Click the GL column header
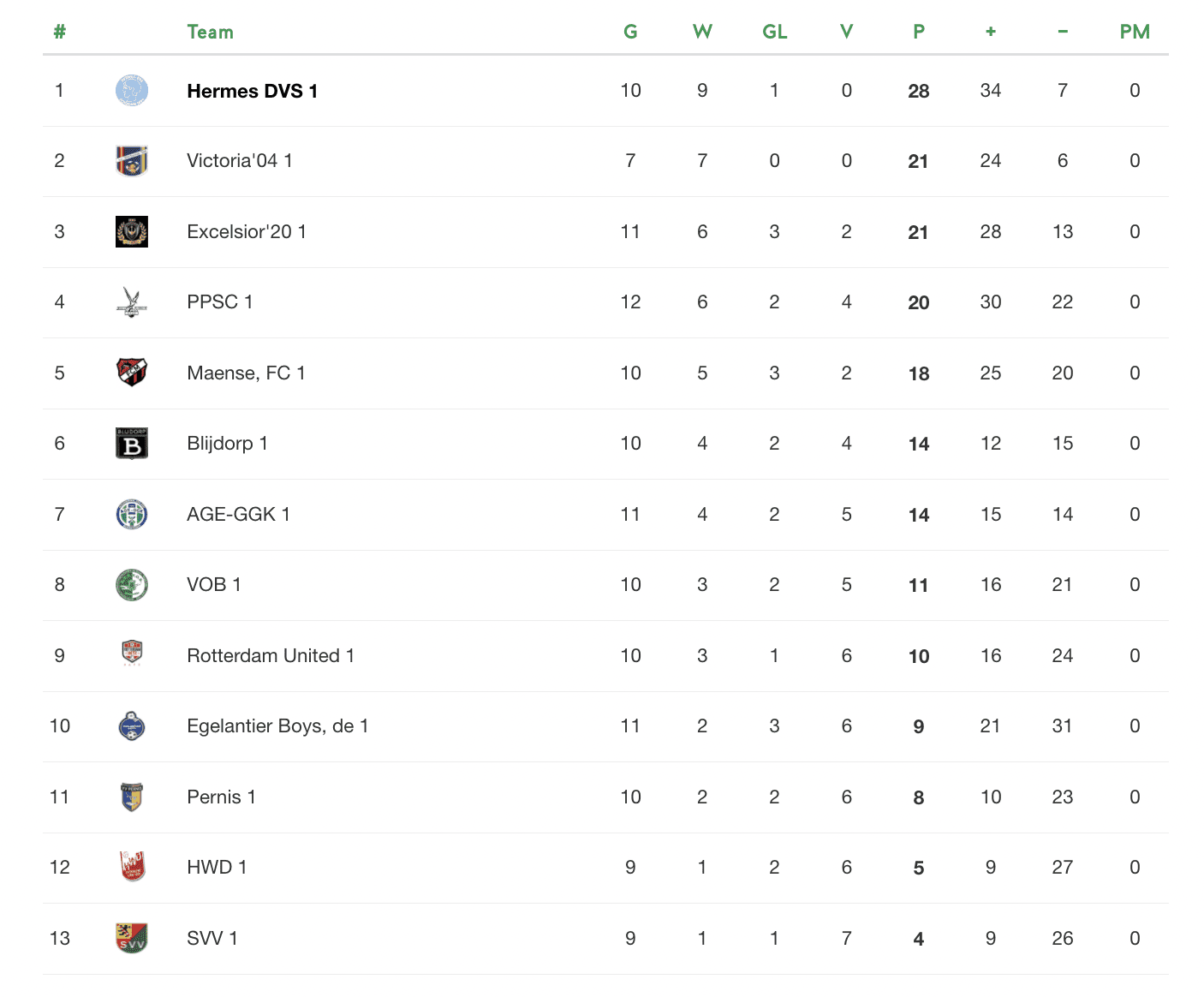This screenshot has width=1204, height=997. tap(774, 33)
